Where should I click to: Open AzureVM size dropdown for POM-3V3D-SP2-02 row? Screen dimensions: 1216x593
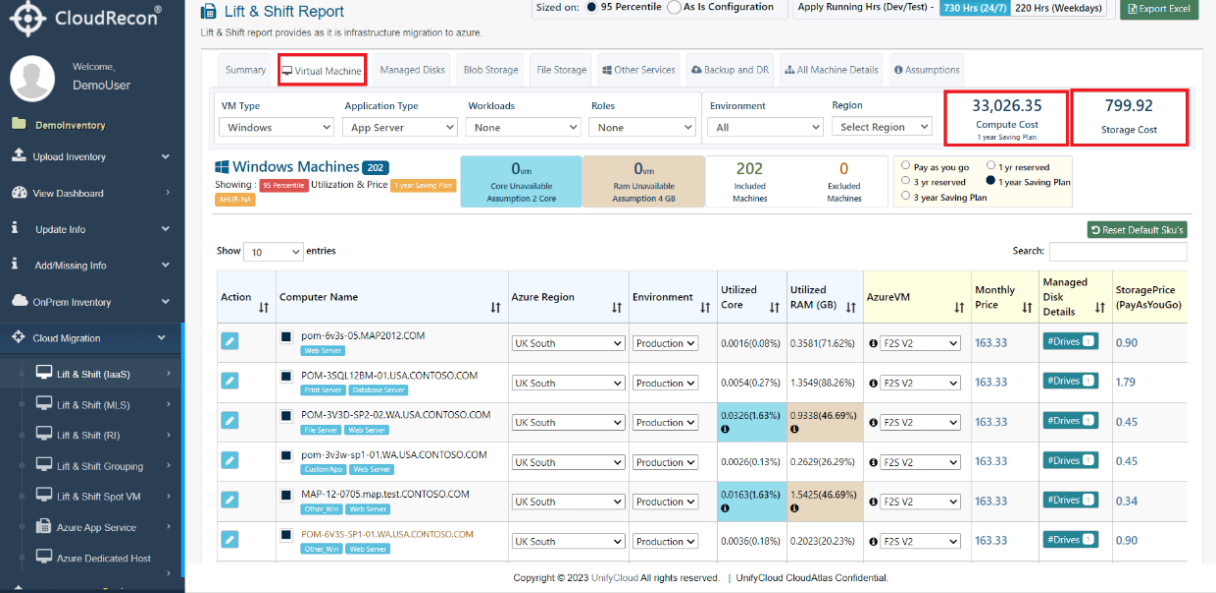tap(918, 422)
